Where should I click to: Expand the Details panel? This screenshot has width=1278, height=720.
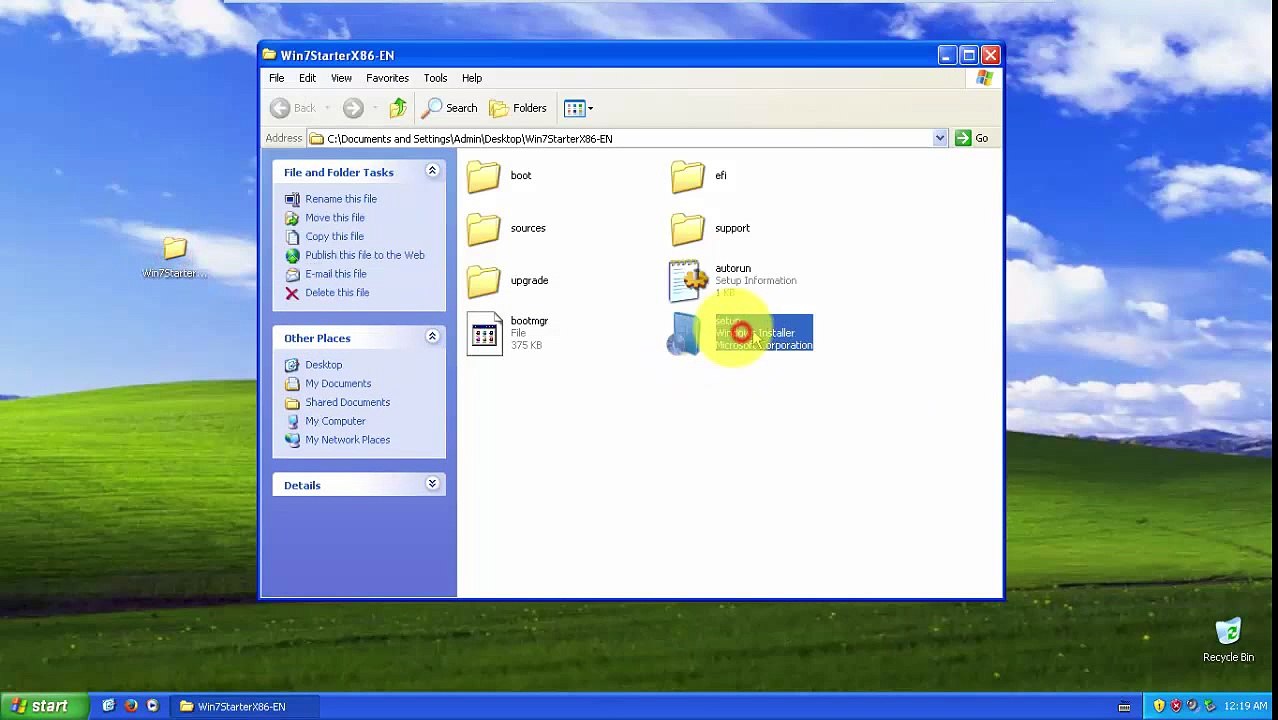click(x=432, y=484)
